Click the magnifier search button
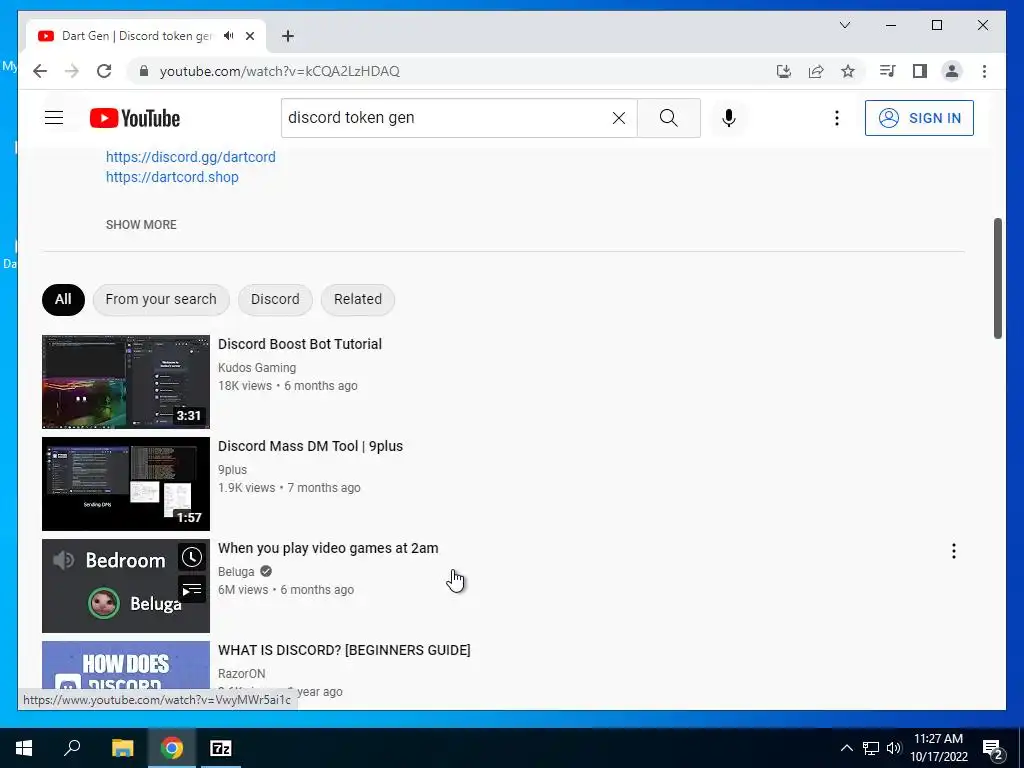 (x=668, y=118)
